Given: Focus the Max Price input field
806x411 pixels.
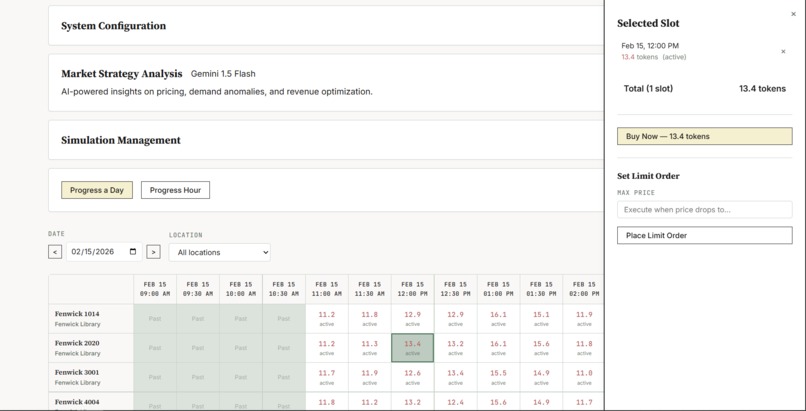Looking at the screenshot, I should 704,210.
